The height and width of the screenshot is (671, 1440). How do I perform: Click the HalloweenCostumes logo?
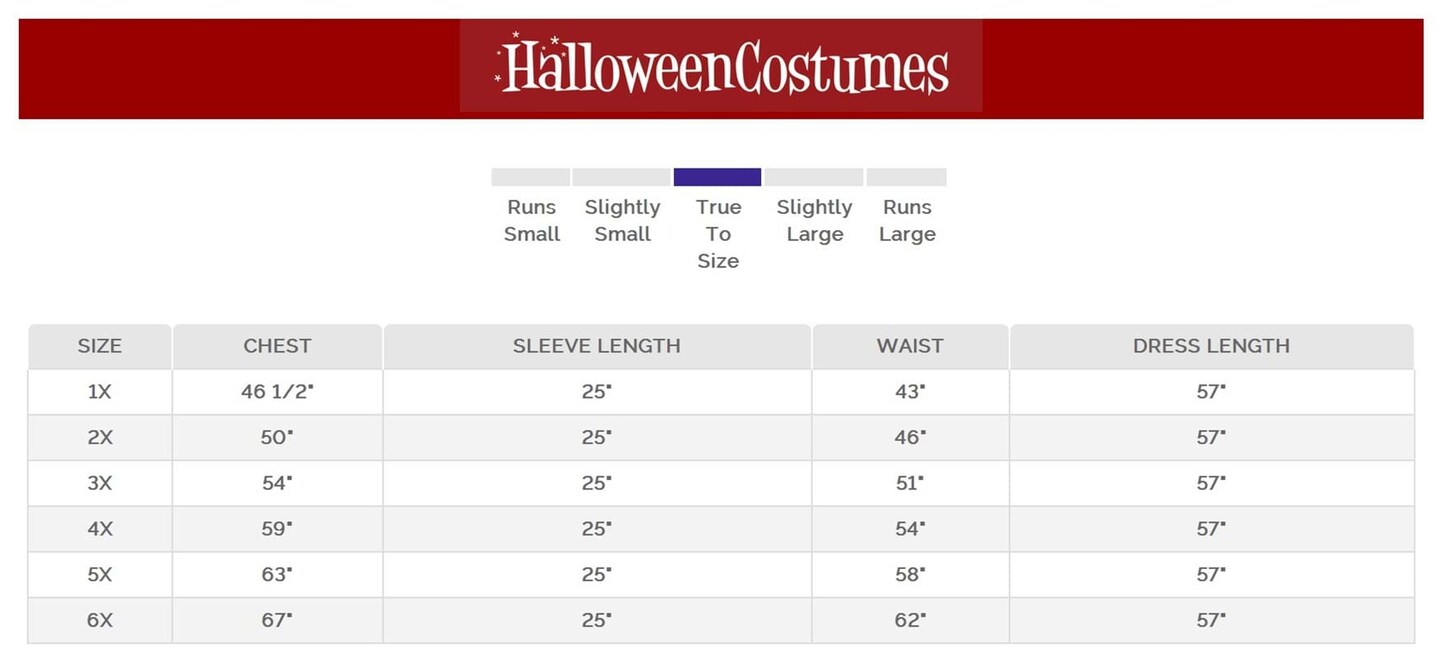[x=721, y=67]
